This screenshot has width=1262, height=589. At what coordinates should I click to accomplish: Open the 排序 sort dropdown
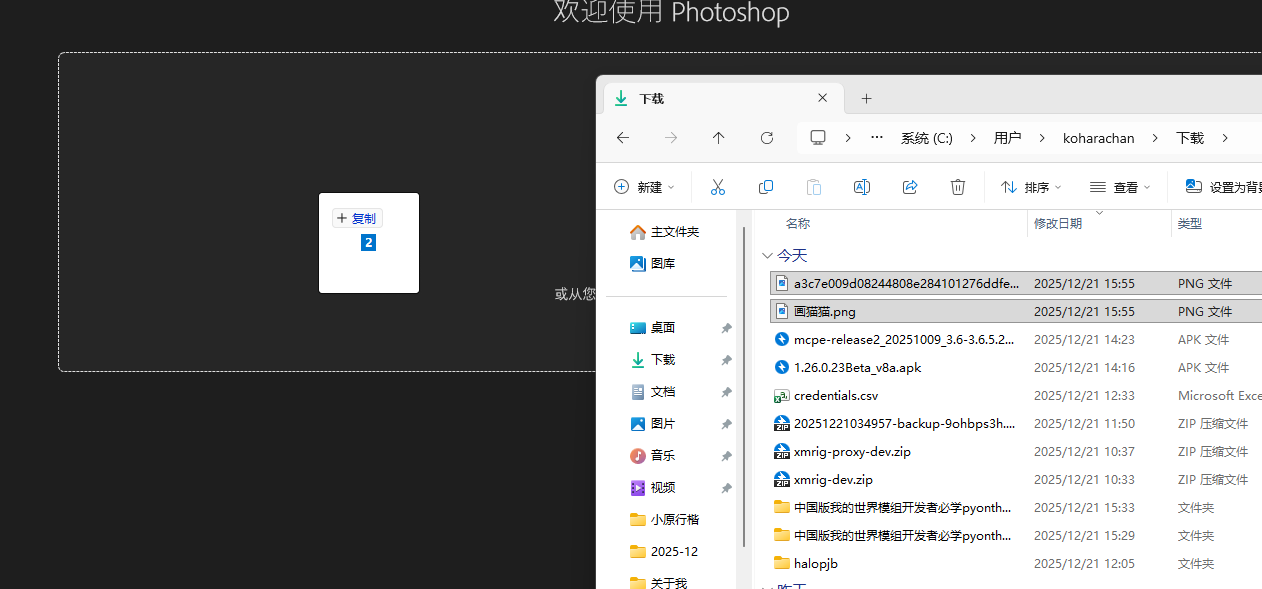(x=1031, y=187)
